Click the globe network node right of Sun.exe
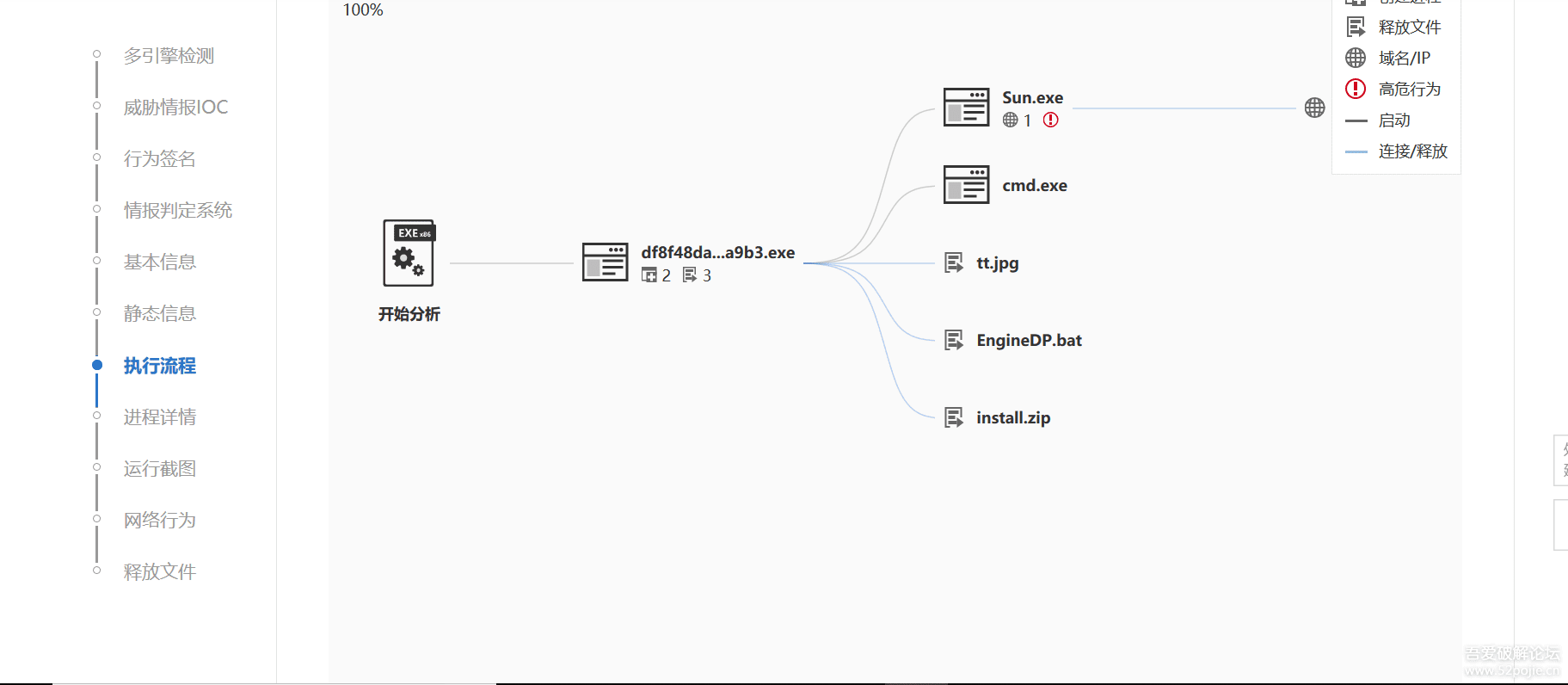 (1314, 108)
